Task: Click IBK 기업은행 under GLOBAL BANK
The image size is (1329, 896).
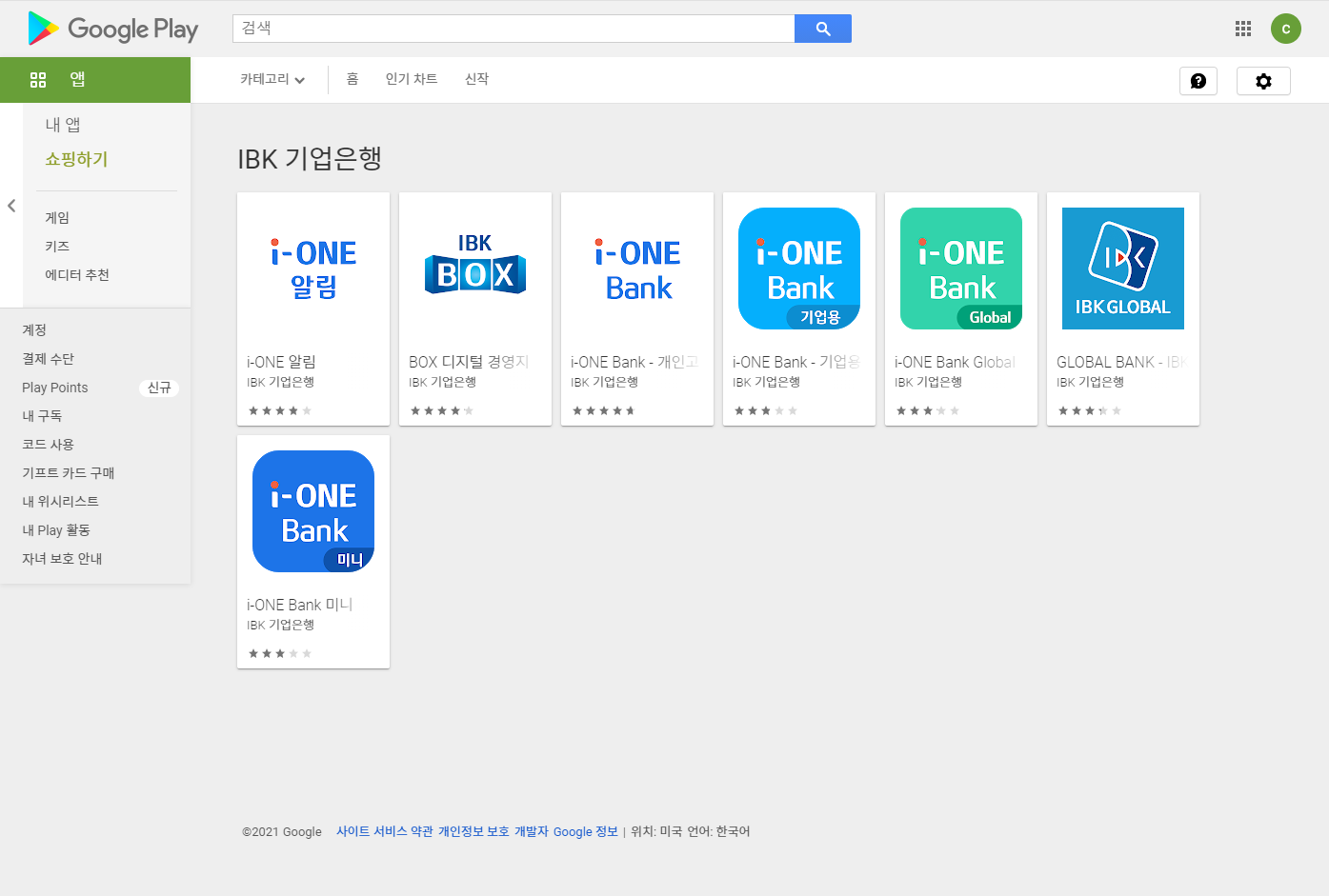Action: pos(1090,382)
